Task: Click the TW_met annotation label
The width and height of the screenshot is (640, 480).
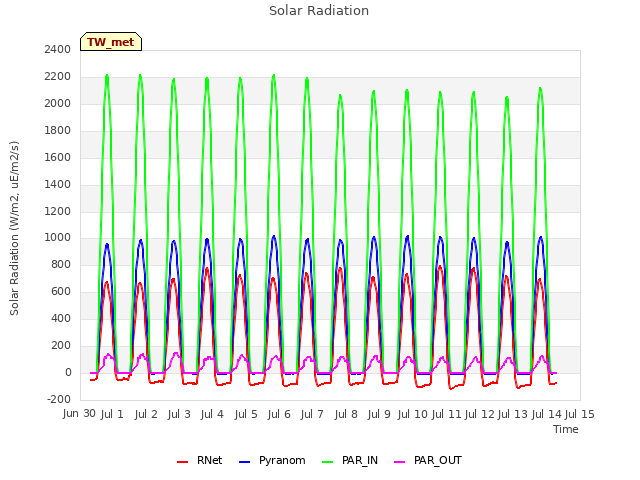Action: pos(111,42)
